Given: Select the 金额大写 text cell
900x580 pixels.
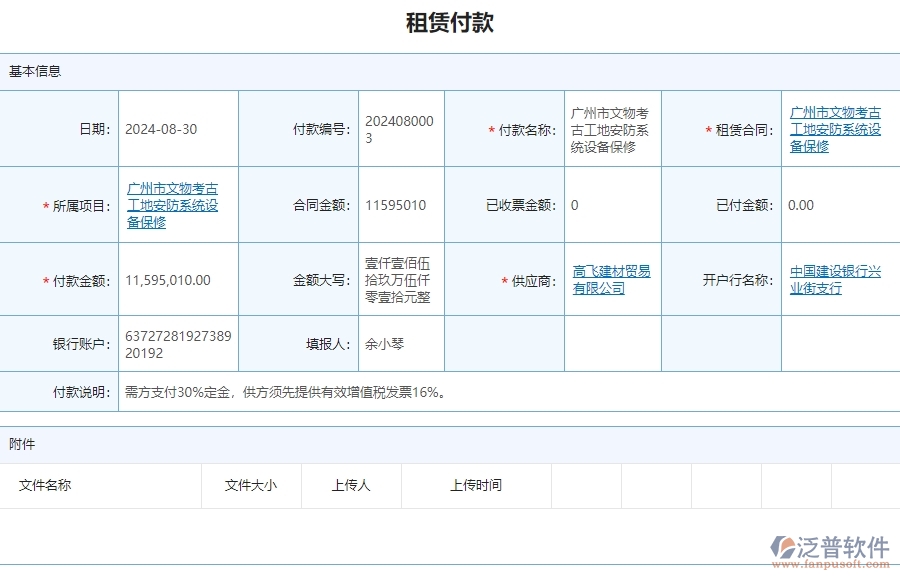Looking at the screenshot, I should click(x=395, y=279).
